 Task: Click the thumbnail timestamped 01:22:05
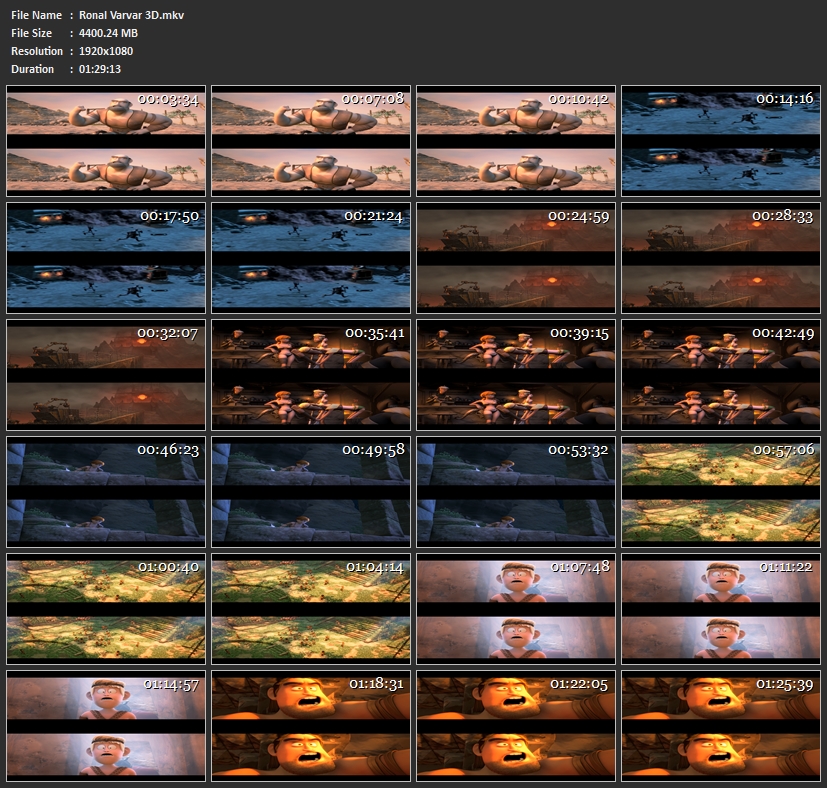click(x=516, y=726)
